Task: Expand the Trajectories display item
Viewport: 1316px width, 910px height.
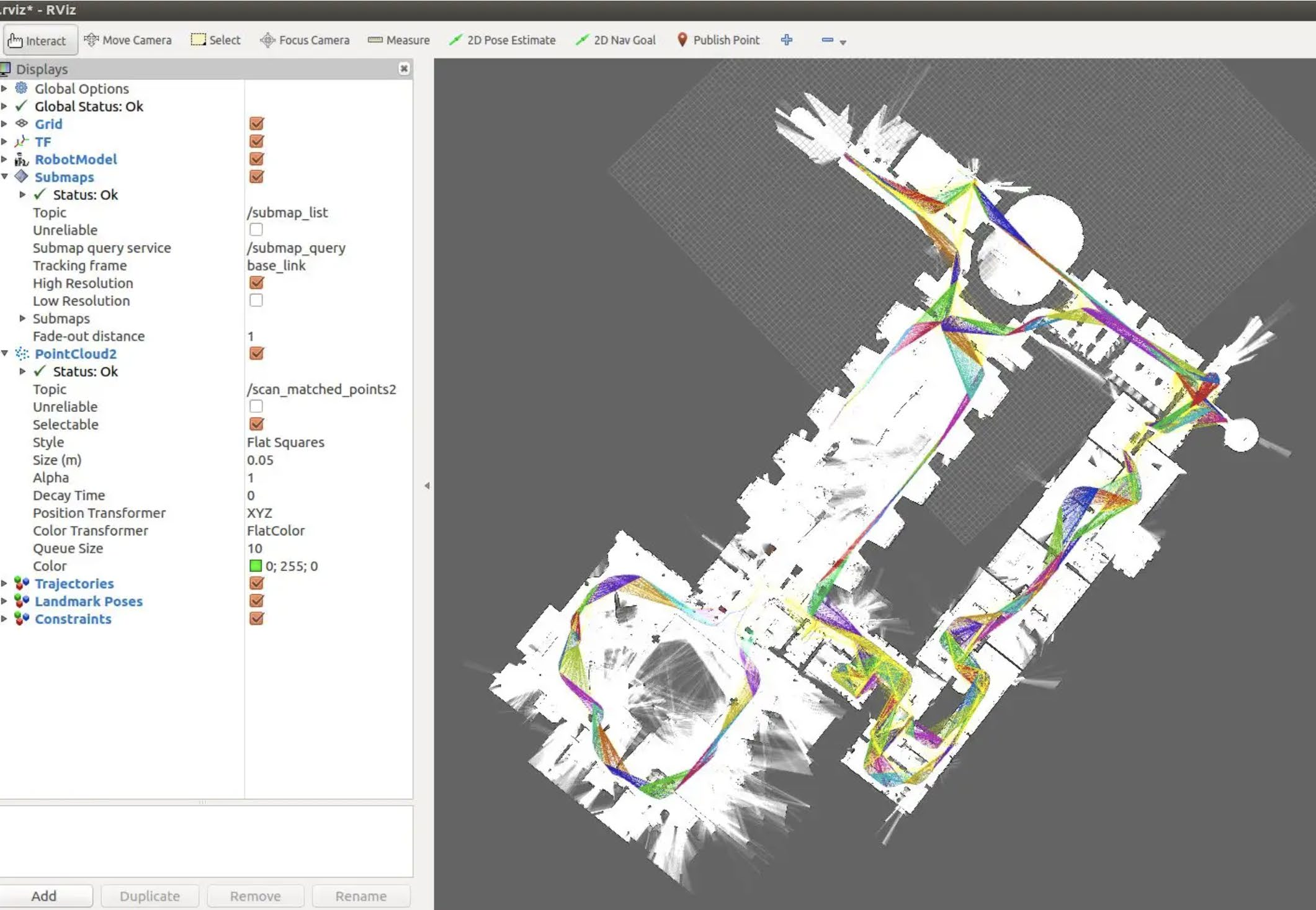Action: pos(8,583)
